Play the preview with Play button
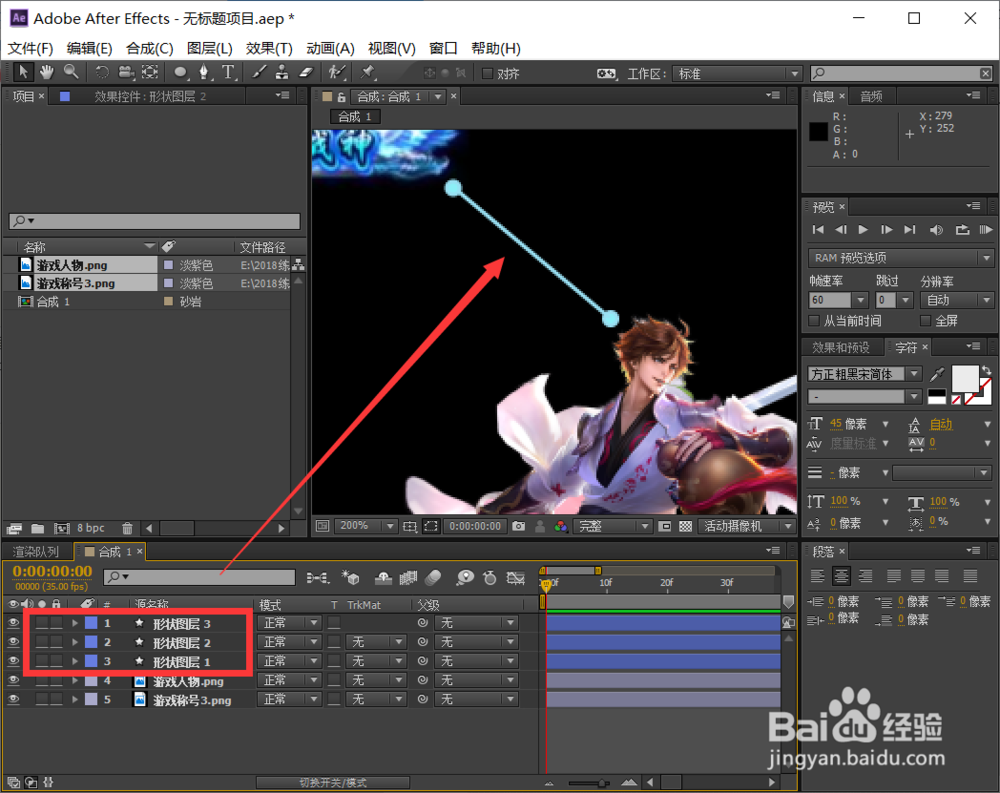The width and height of the screenshot is (1000, 793). pyautogui.click(x=863, y=230)
